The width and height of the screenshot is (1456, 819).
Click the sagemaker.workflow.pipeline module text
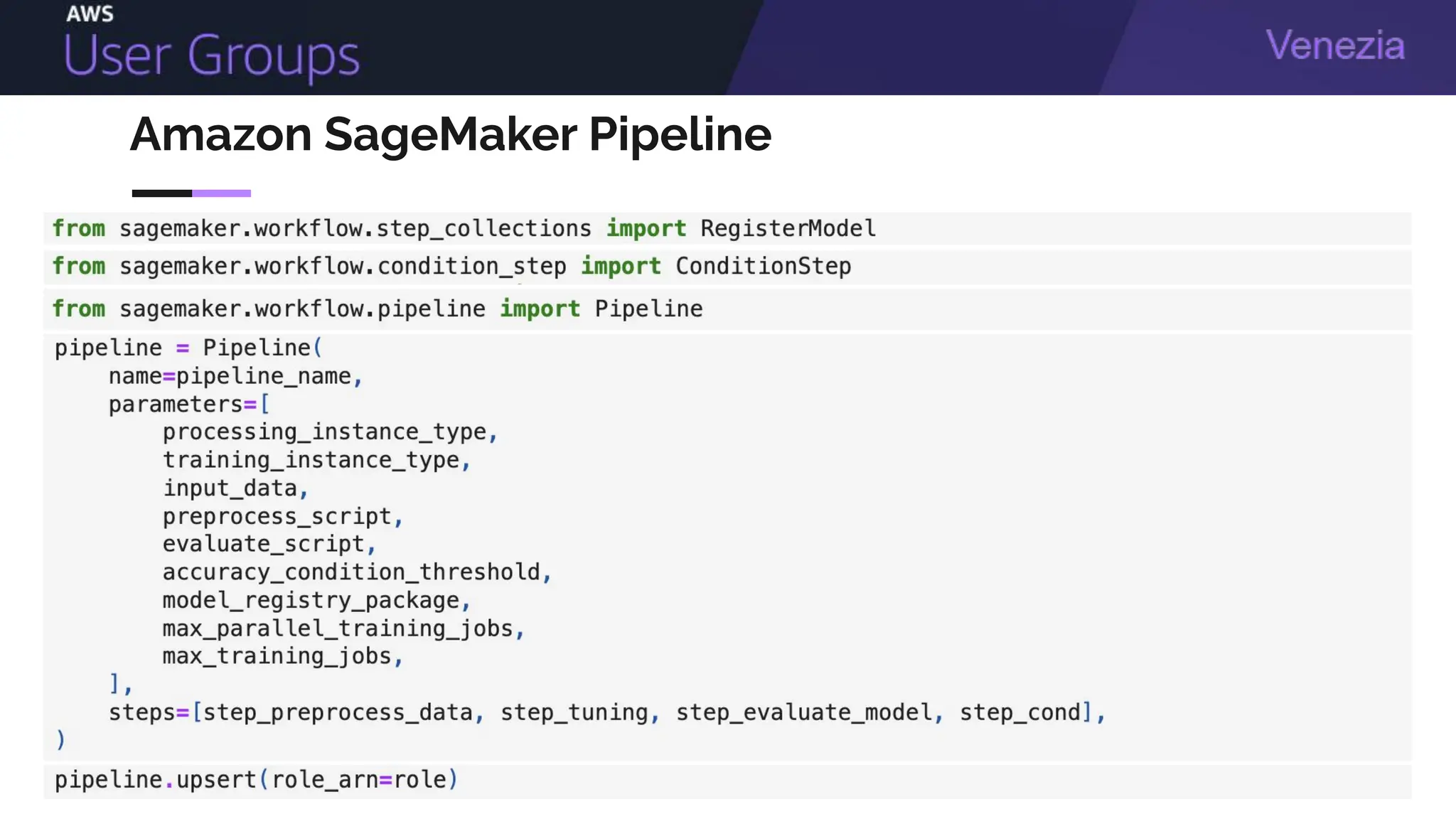click(x=302, y=309)
